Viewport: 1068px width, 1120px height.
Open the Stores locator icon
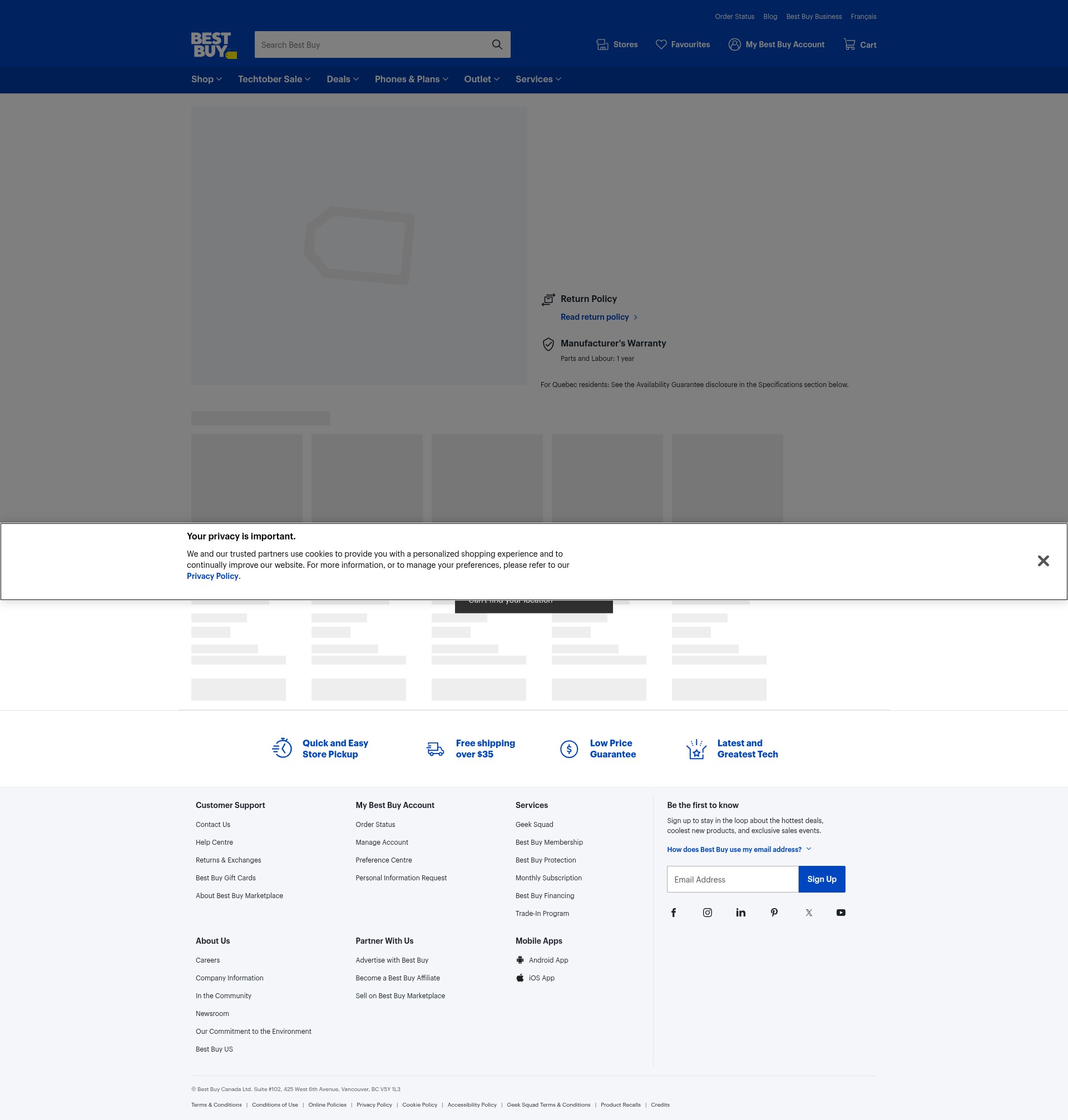pos(602,44)
